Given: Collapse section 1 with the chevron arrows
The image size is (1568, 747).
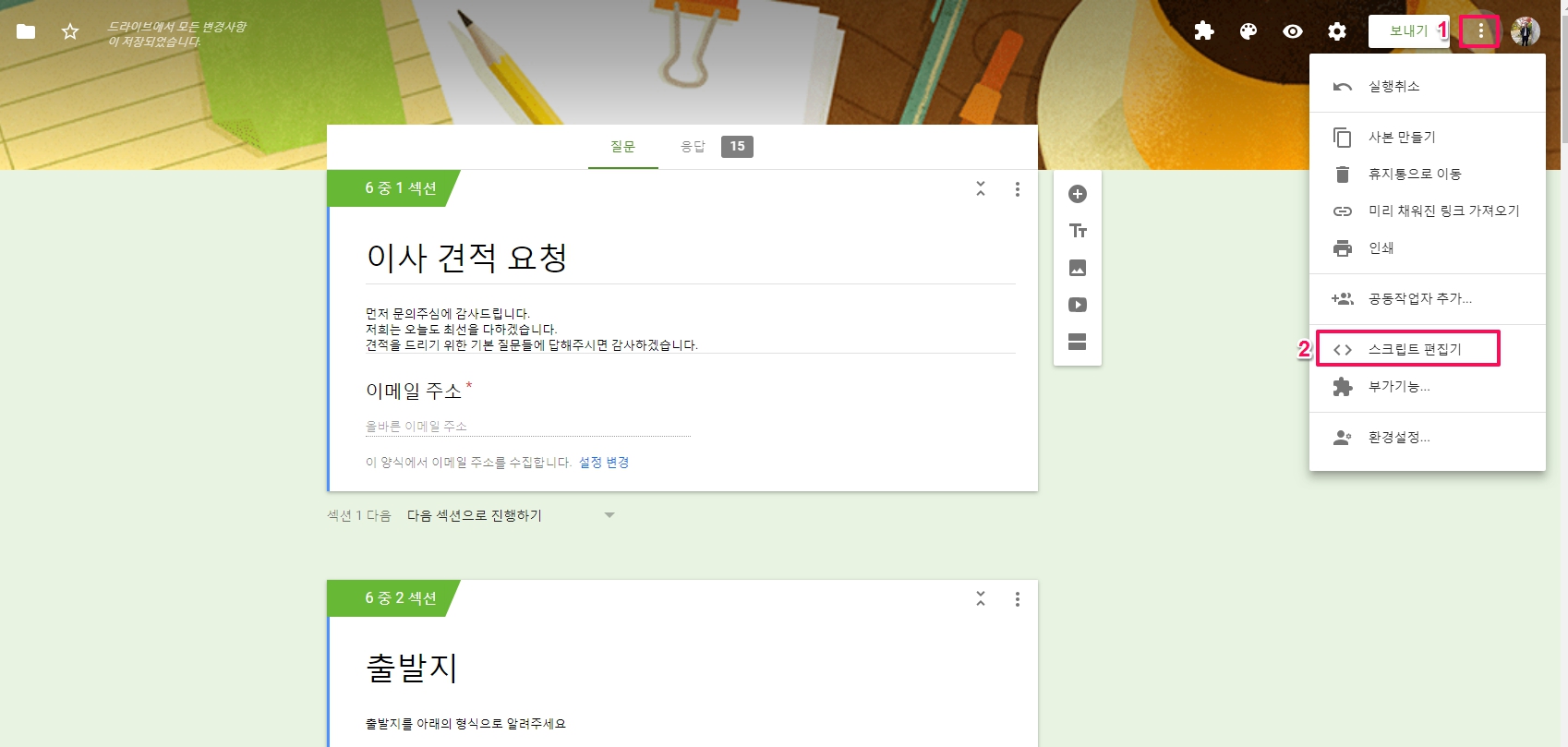Looking at the screenshot, I should [x=981, y=188].
